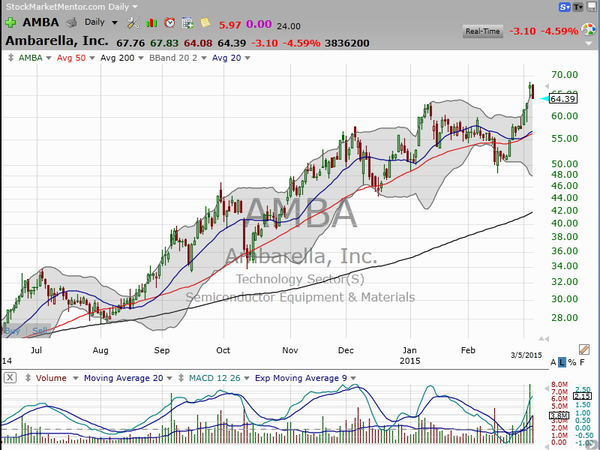Image resolution: width=600 pixels, height=450 pixels.
Task: Click the resize handle left of AMBA legend
Action: [x=11, y=58]
